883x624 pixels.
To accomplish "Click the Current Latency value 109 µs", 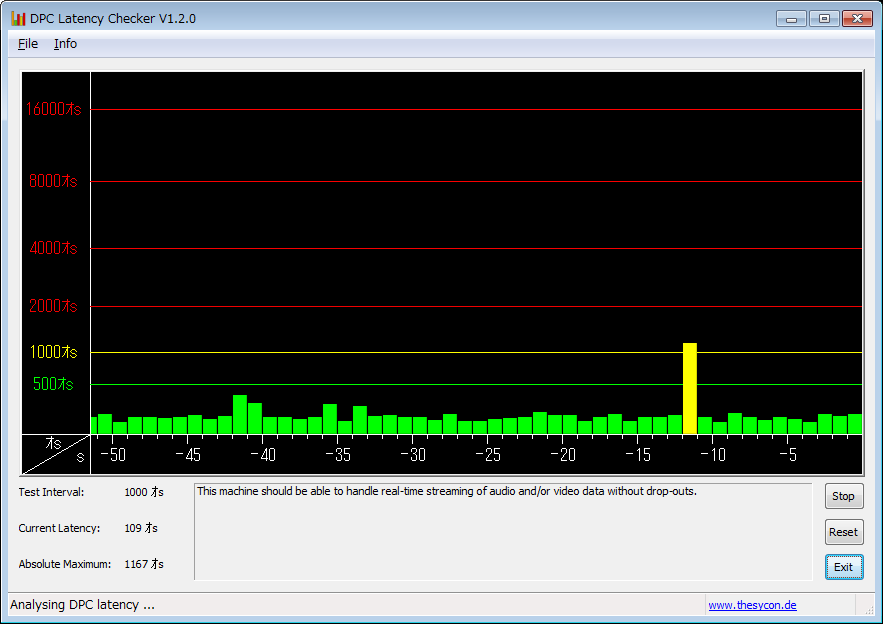I will [141, 528].
